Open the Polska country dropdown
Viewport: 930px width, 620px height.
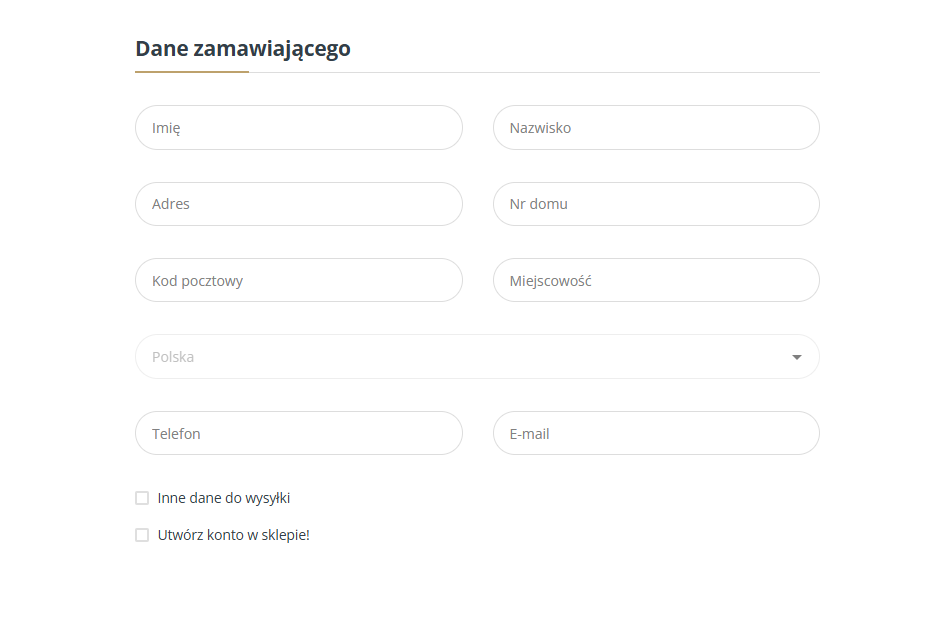tap(477, 357)
